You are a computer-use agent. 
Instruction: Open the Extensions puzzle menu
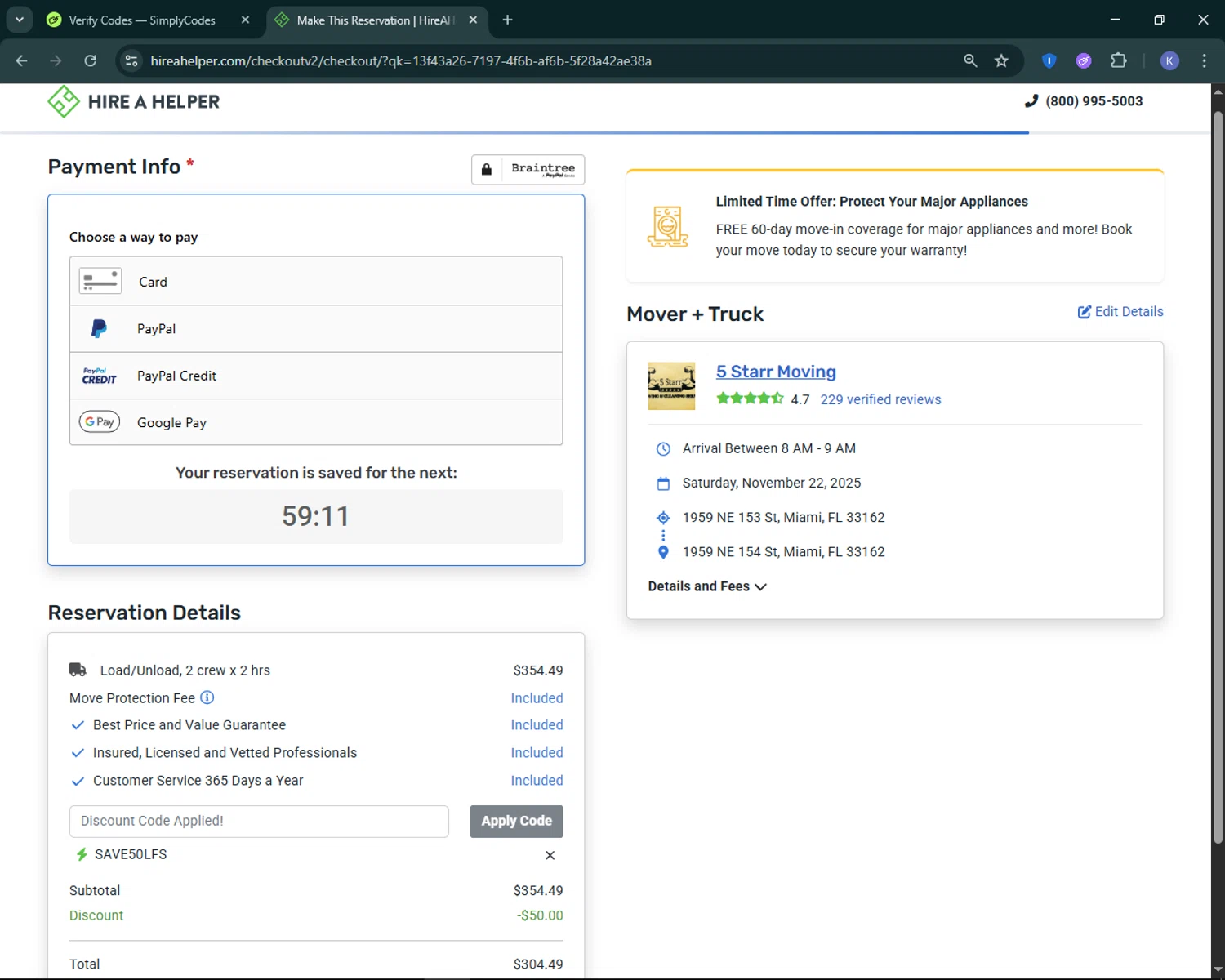pyautogui.click(x=1119, y=60)
